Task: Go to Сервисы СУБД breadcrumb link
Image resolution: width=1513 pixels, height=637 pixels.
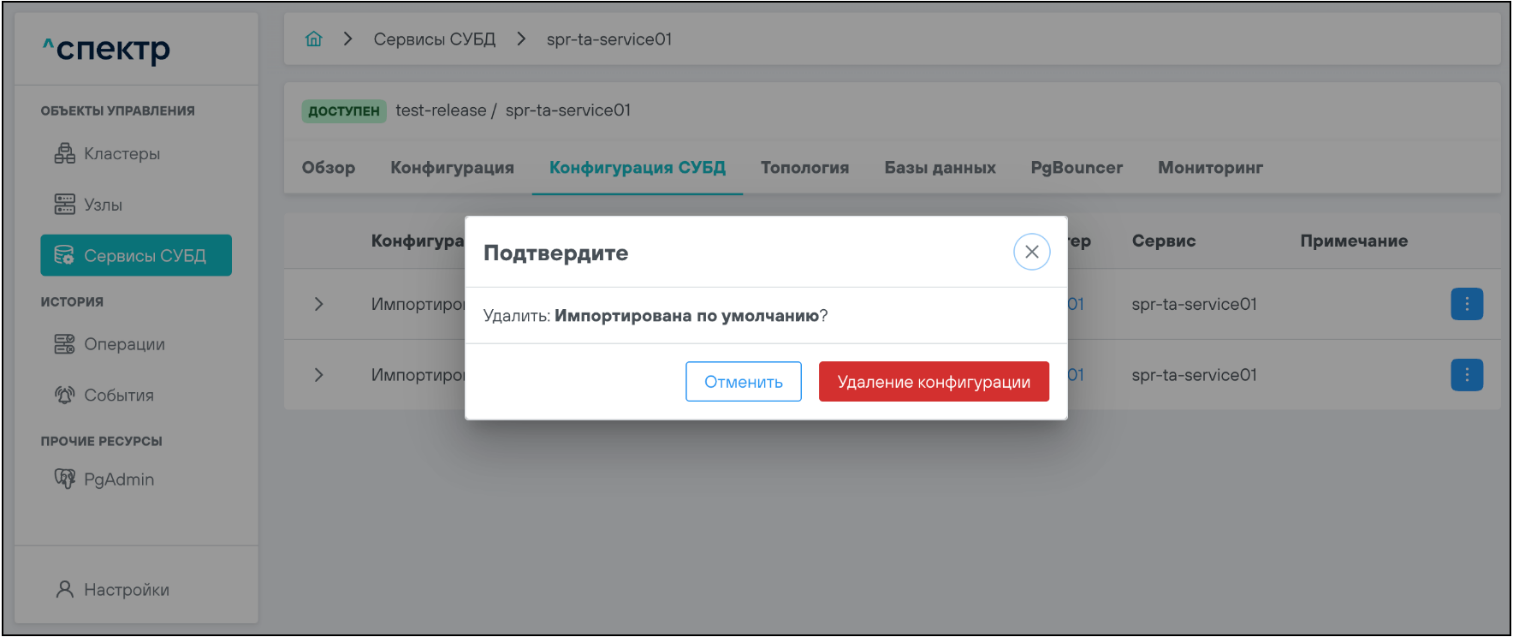Action: pyautogui.click(x=434, y=40)
